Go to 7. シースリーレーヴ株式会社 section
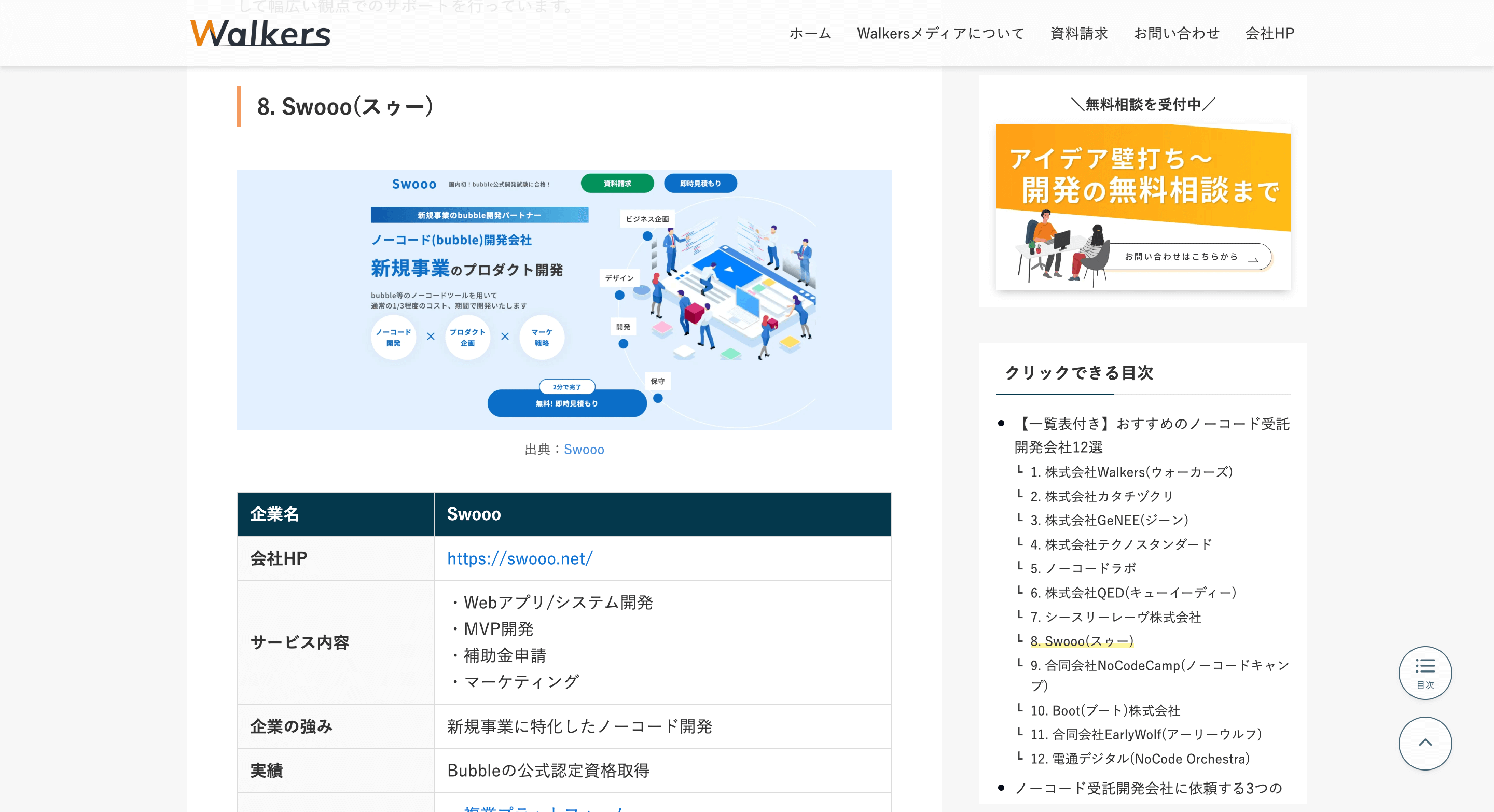This screenshot has height=812, width=1494. coord(1115,617)
